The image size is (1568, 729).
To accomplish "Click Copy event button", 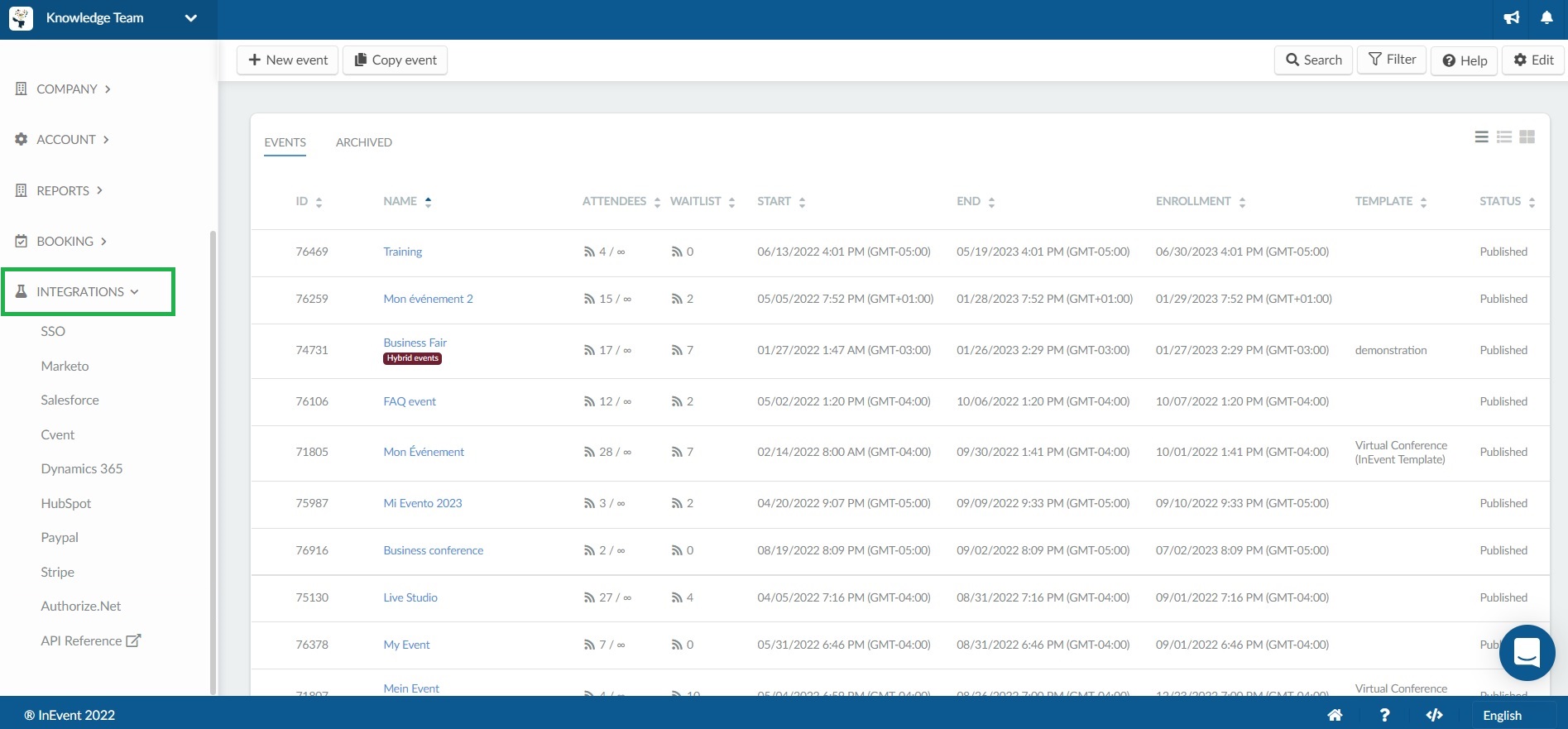I will (396, 60).
